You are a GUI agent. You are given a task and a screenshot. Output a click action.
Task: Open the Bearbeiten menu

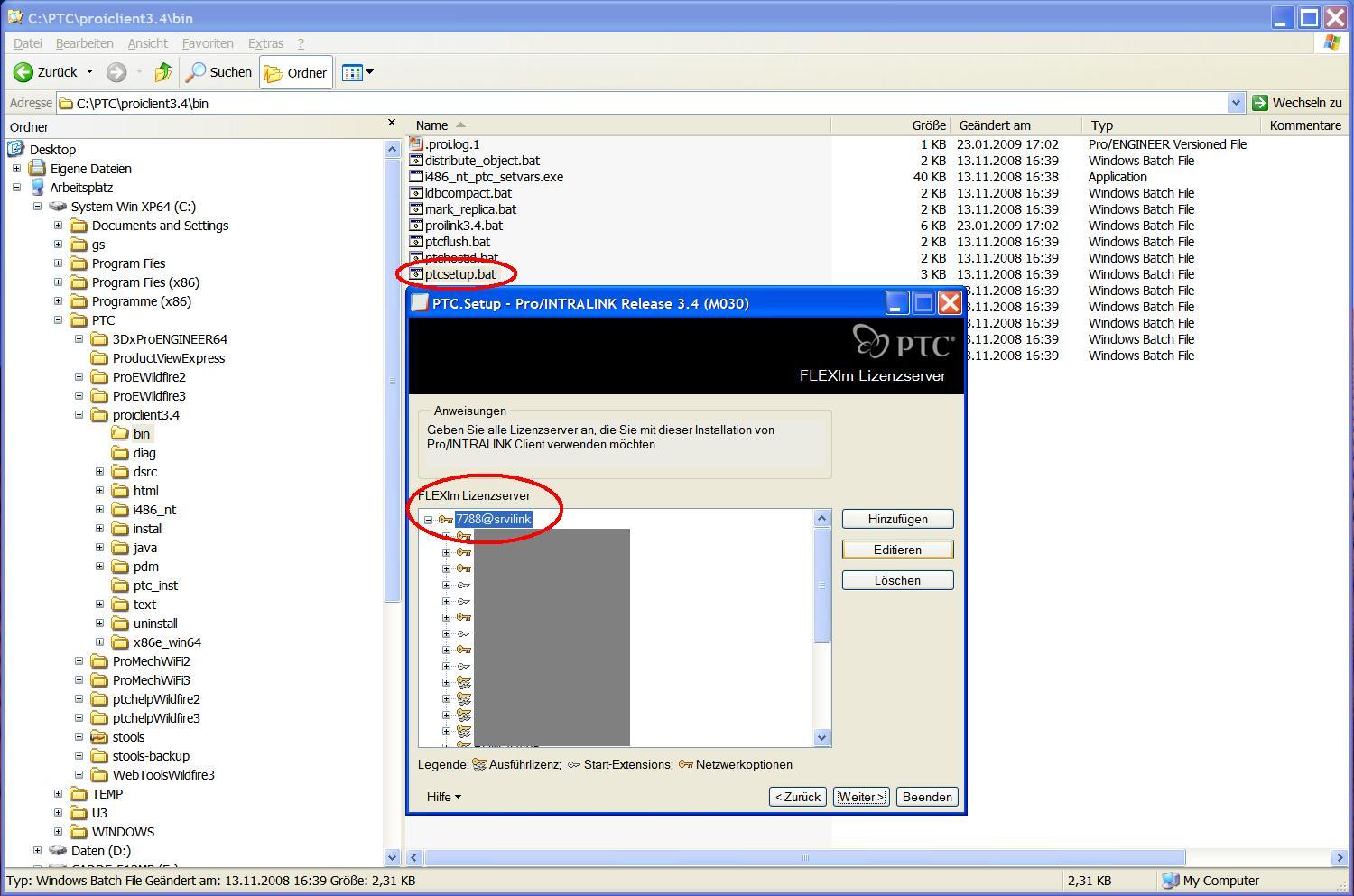(84, 43)
